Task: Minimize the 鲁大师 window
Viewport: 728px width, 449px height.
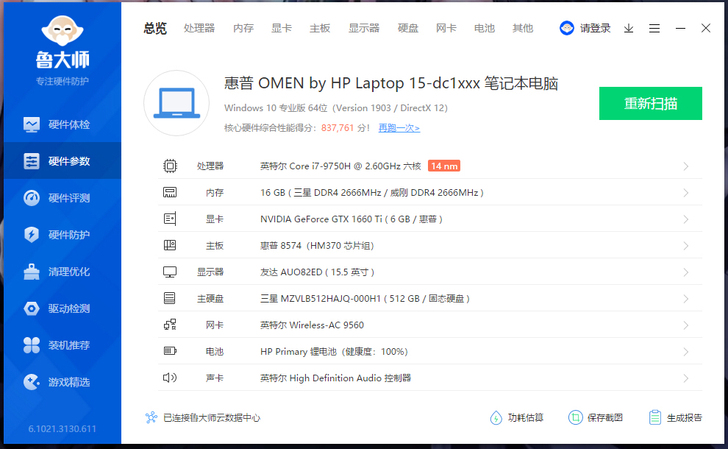Action: [681, 28]
